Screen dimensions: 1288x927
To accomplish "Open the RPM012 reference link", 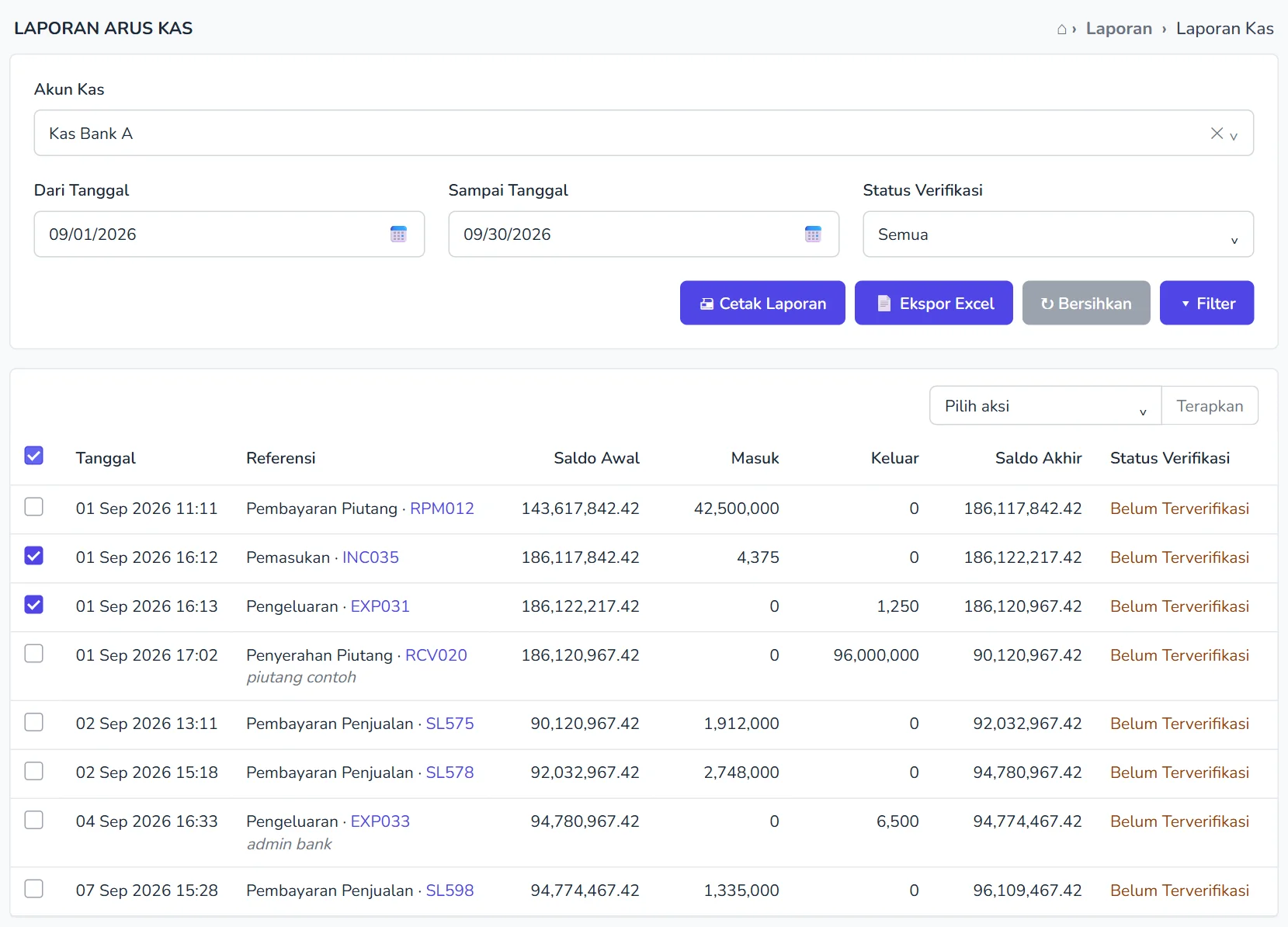I will (x=442, y=509).
